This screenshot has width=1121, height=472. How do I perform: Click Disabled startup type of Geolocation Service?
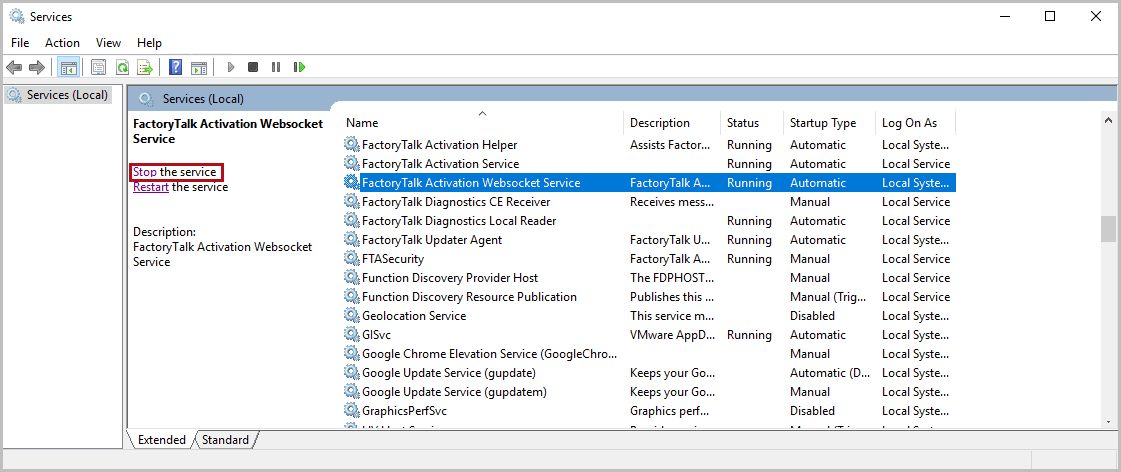812,315
